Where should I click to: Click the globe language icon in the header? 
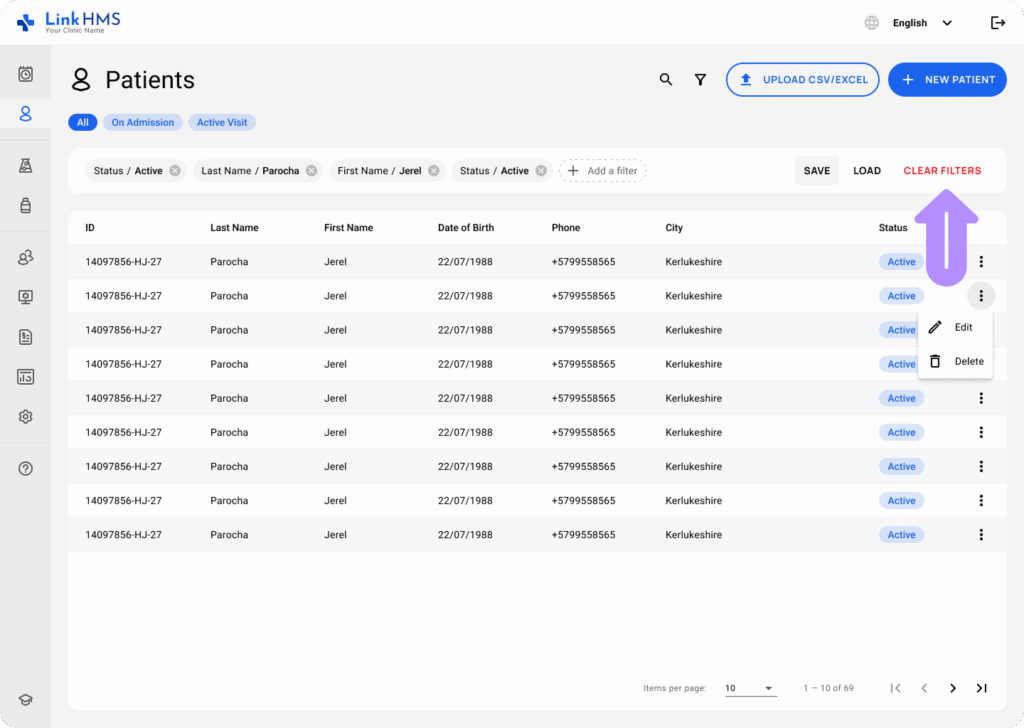pyautogui.click(x=870, y=22)
